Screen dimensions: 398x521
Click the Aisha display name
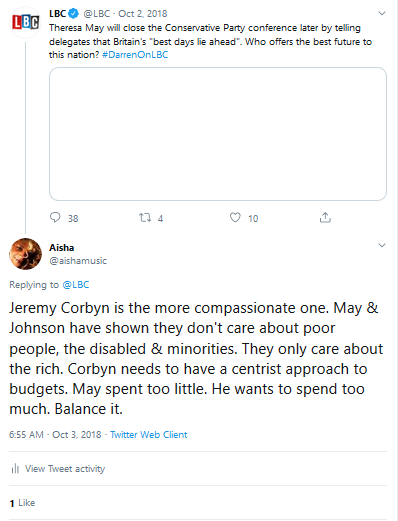point(62,248)
